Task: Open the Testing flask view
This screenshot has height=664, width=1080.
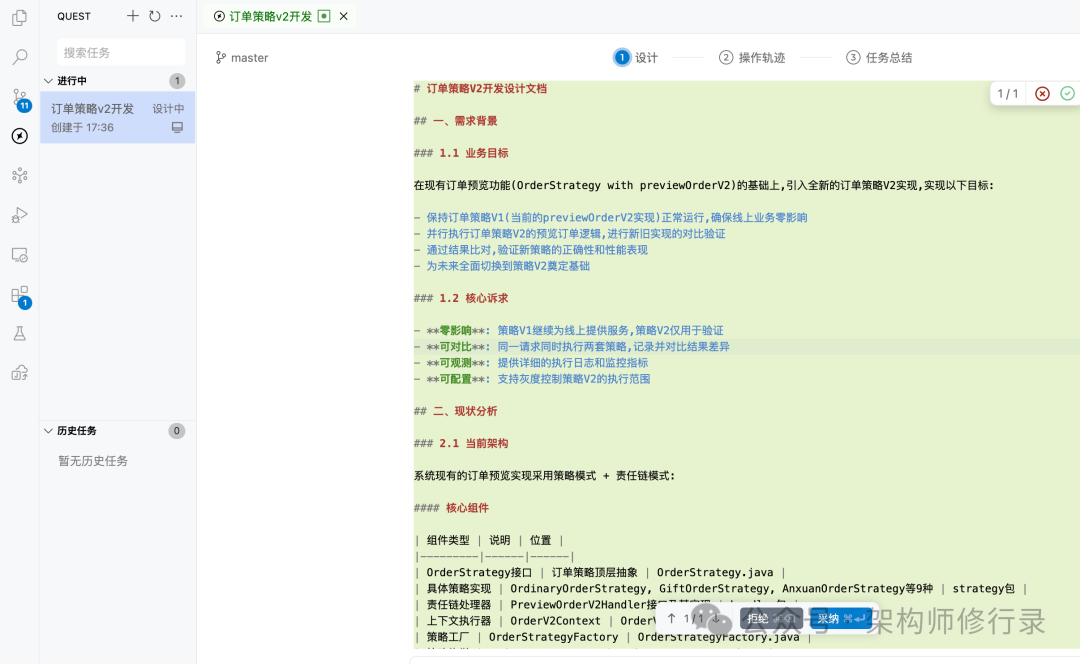Action: click(20, 334)
